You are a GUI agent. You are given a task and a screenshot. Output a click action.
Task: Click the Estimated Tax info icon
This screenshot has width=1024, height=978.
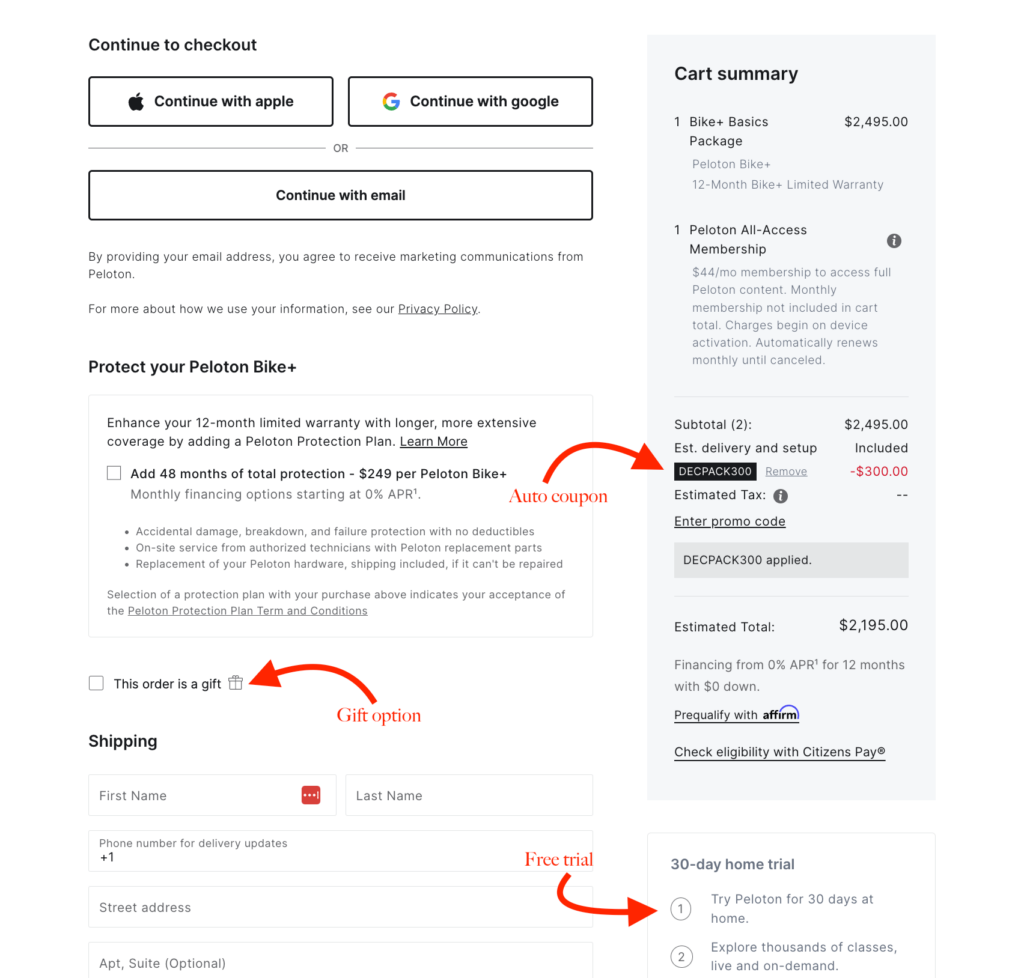coord(781,494)
